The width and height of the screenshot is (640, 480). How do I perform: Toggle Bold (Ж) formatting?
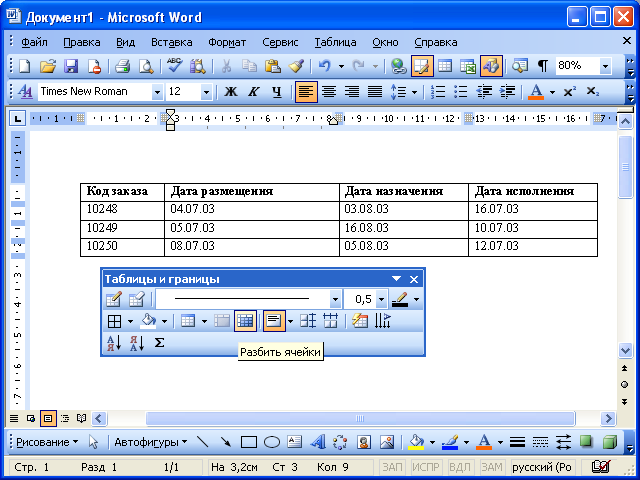(x=231, y=92)
